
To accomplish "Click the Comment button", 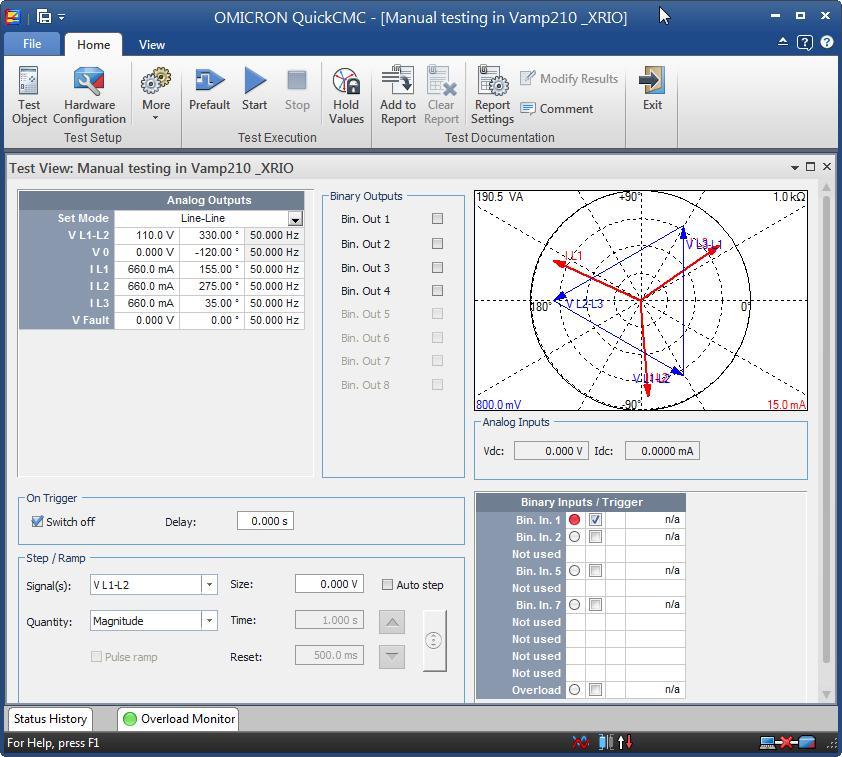I will pos(557,108).
